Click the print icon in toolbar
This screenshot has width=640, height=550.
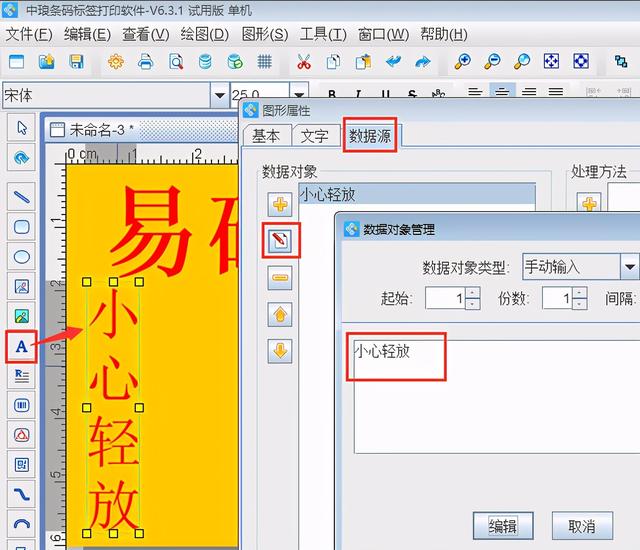coord(145,62)
